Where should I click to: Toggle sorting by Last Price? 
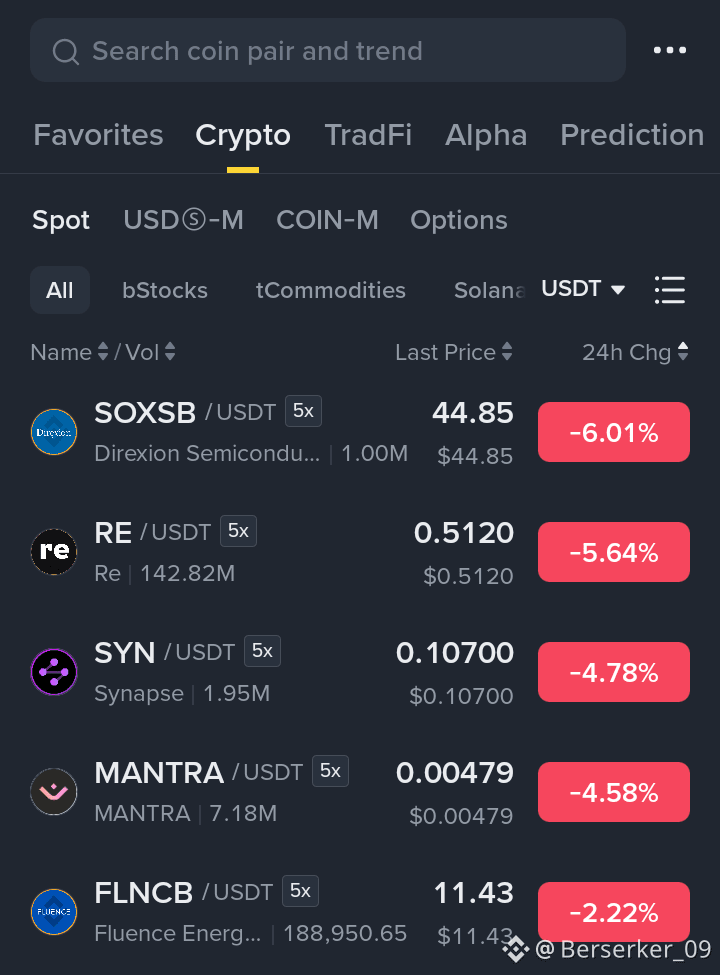coord(454,352)
